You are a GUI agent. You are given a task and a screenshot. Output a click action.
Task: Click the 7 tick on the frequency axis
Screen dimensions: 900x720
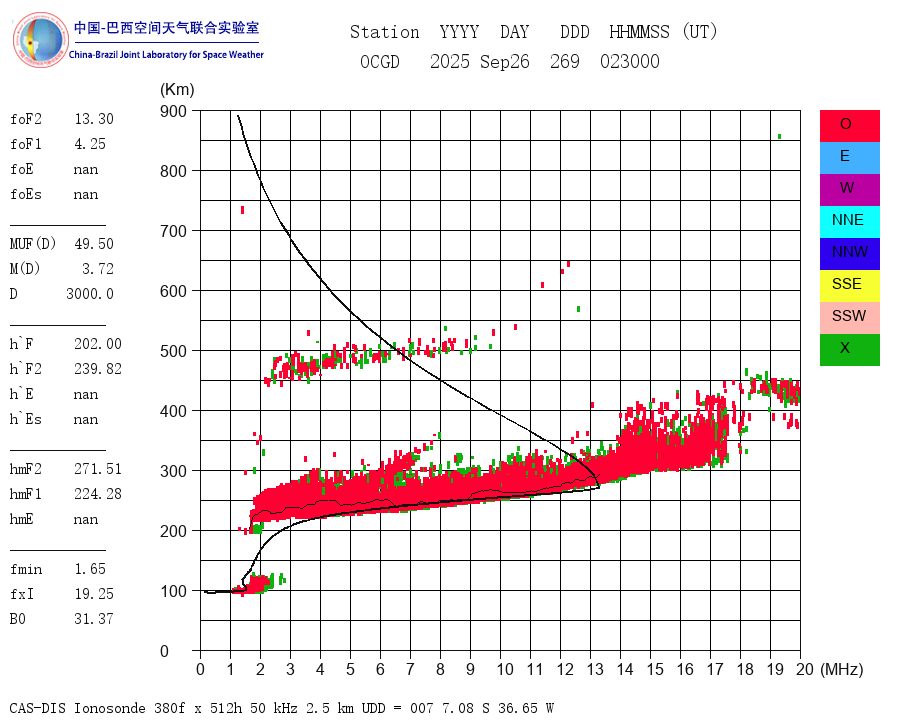(x=410, y=669)
